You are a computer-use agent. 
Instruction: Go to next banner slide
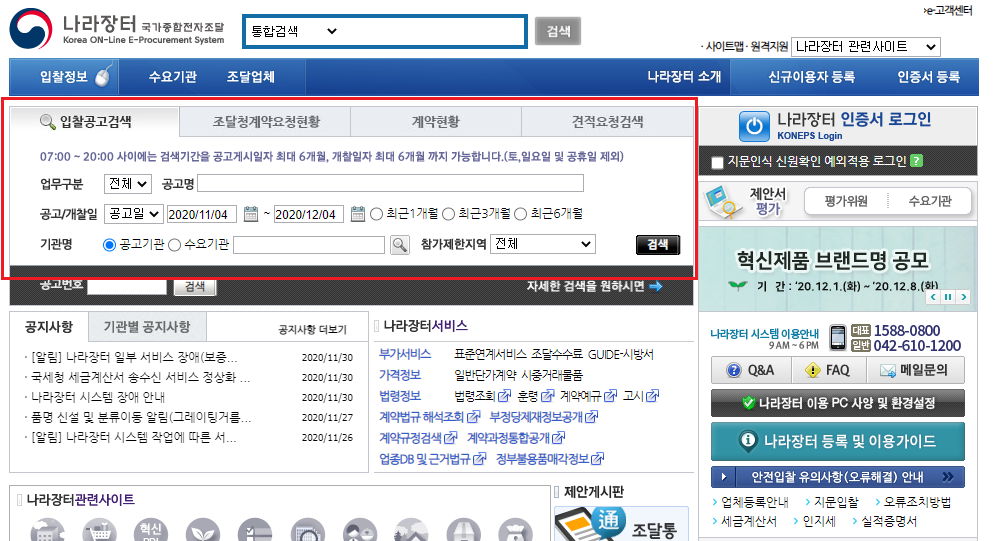click(x=963, y=296)
